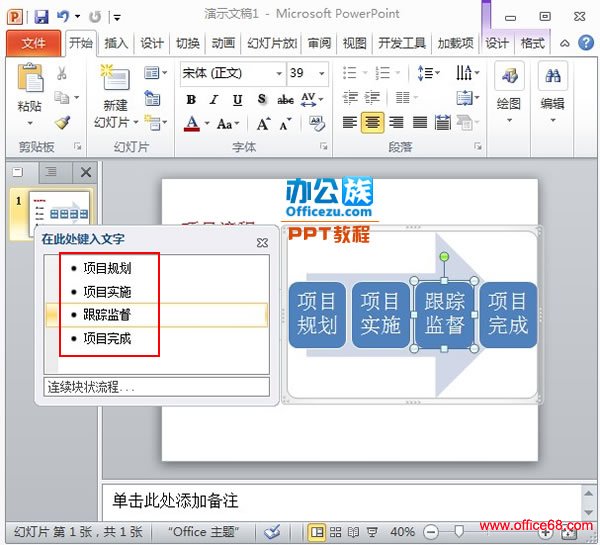Apply the red font color A
600x545 pixels.
pos(192,124)
